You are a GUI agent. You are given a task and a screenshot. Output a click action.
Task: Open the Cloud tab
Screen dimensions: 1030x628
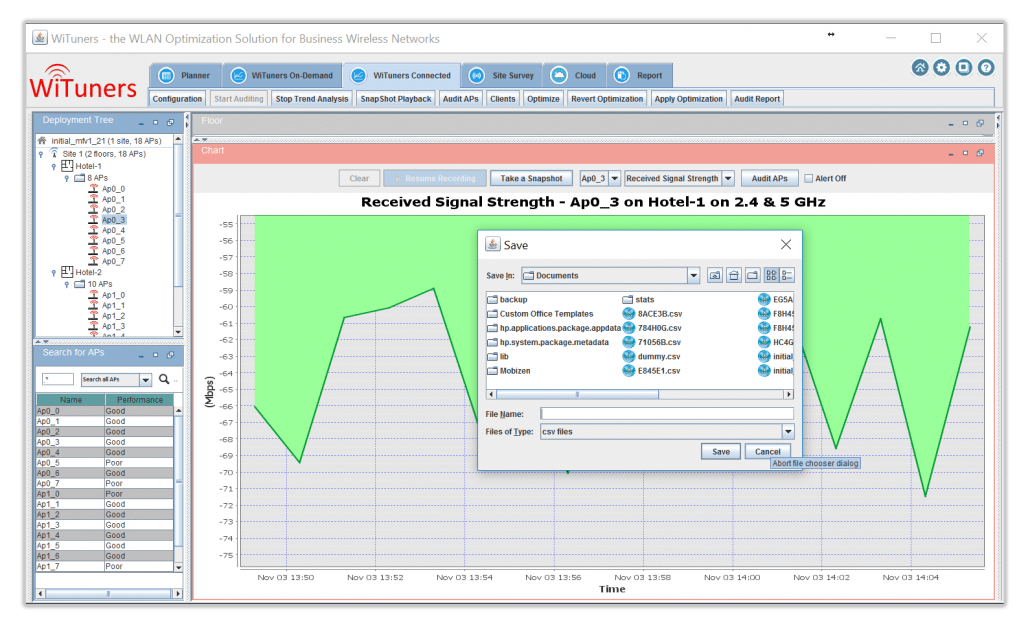click(575, 76)
